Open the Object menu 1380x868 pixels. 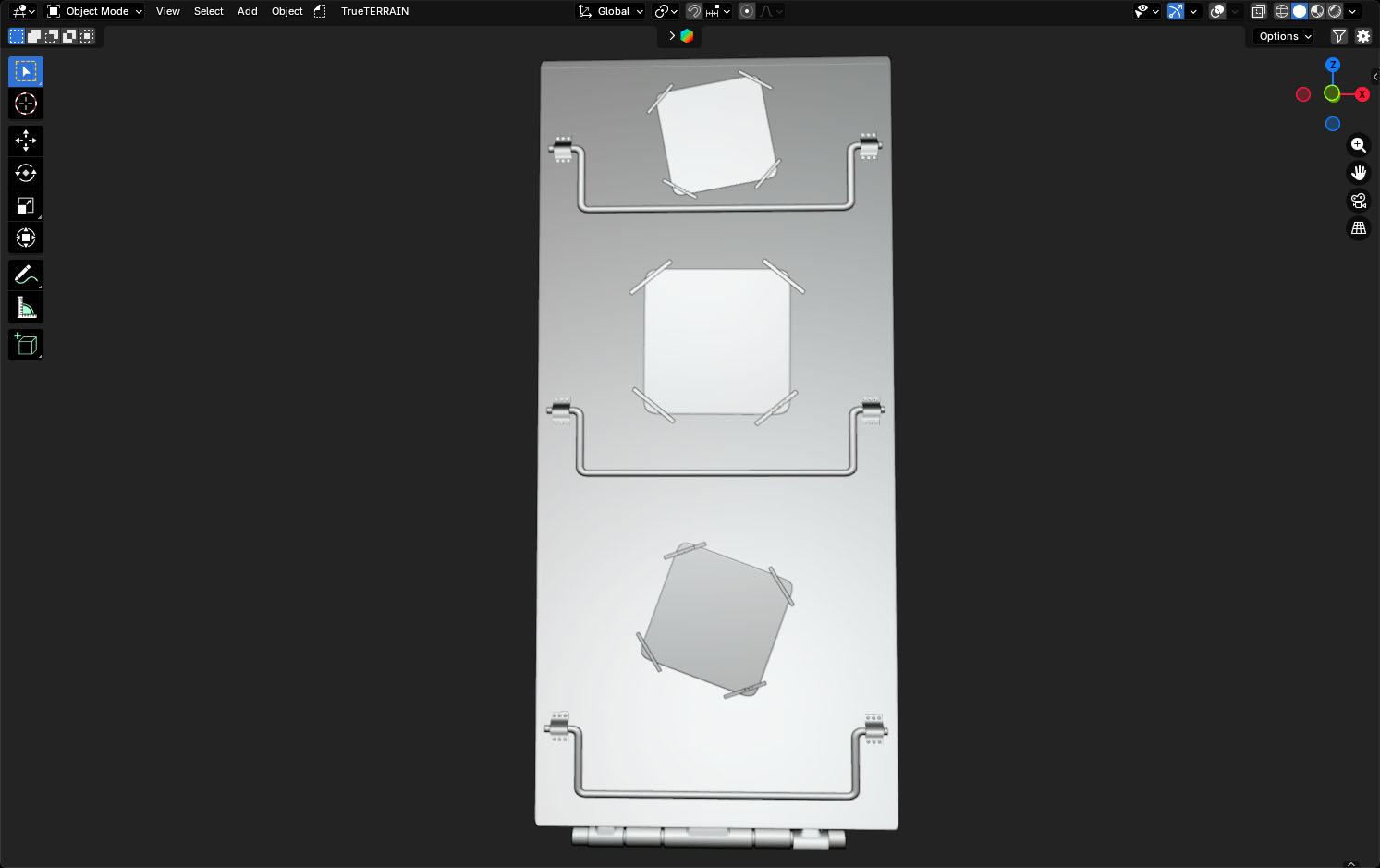(287, 11)
